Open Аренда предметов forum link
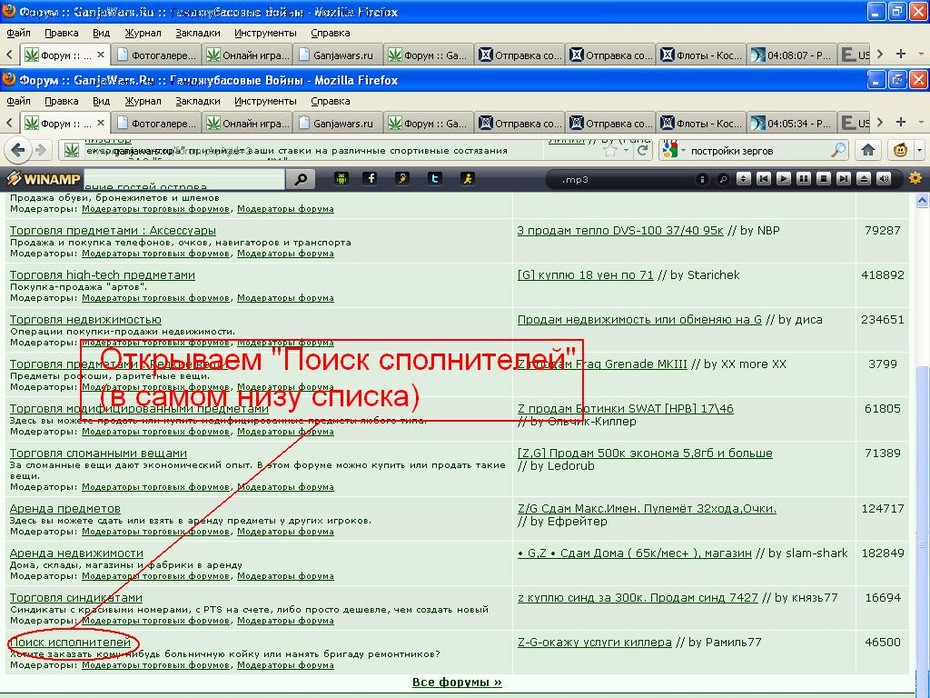Image resolution: width=930 pixels, height=698 pixels. click(x=65, y=509)
